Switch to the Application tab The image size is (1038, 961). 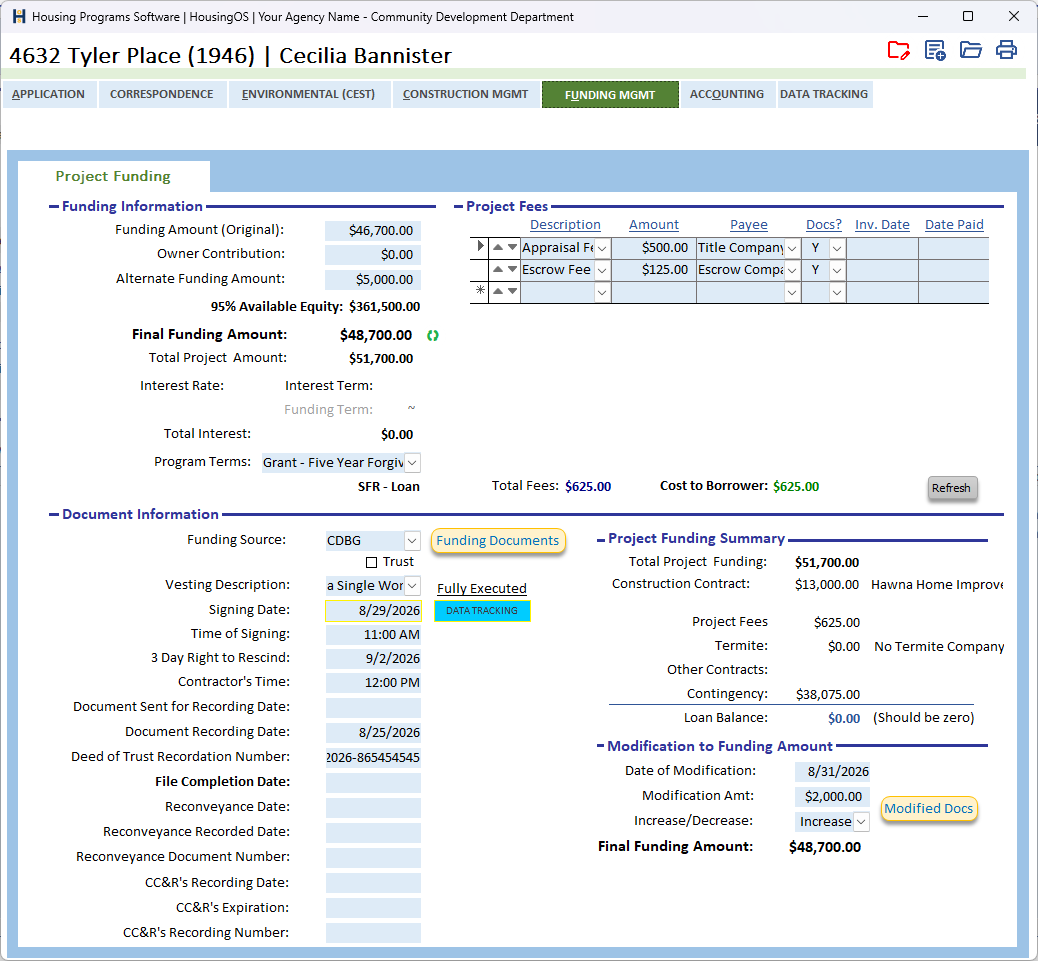tap(48, 94)
